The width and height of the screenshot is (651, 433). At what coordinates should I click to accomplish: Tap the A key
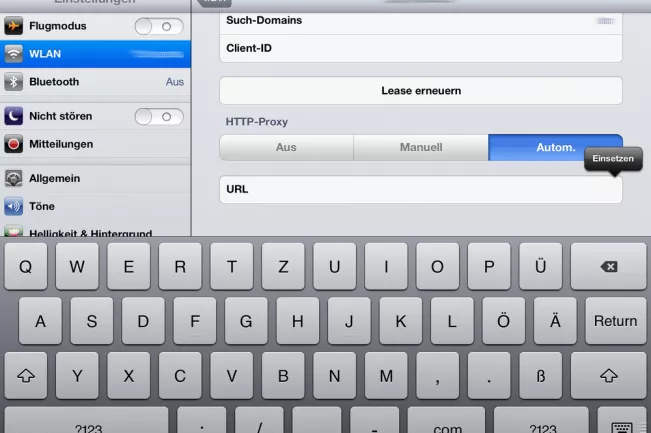[40, 321]
